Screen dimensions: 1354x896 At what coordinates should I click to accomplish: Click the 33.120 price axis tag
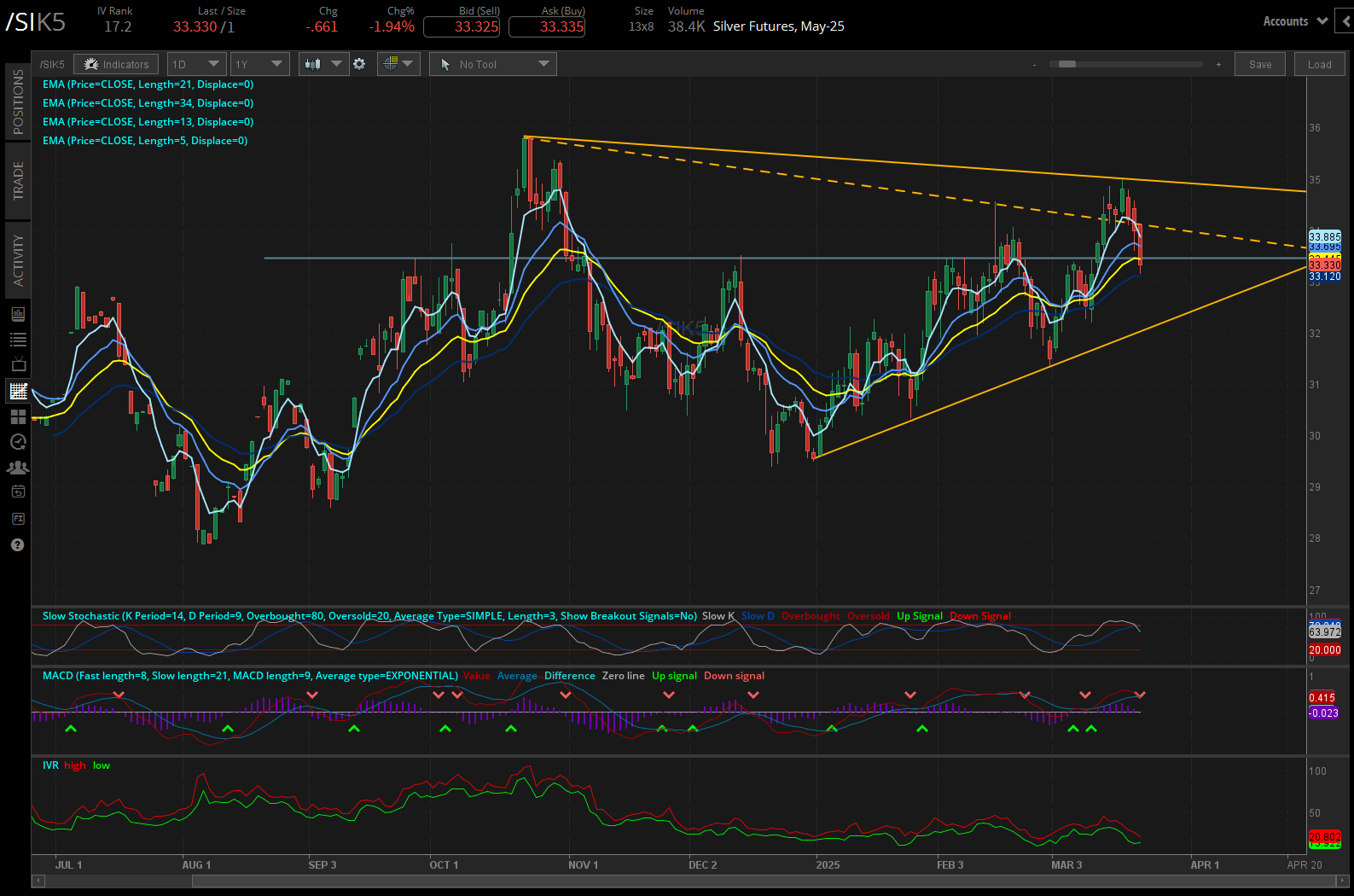point(1325,276)
